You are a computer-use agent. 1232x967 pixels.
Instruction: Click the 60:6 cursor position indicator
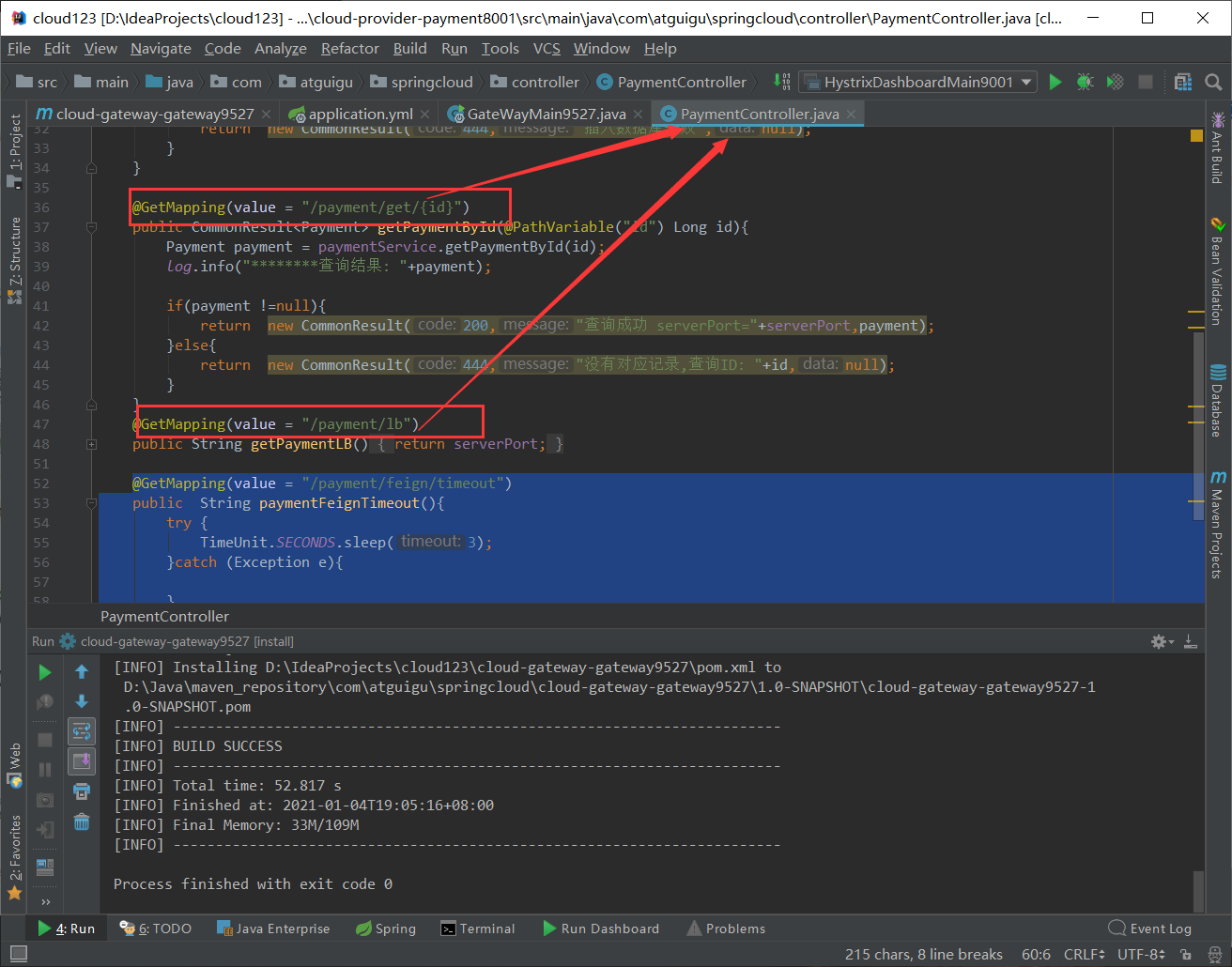1036,954
